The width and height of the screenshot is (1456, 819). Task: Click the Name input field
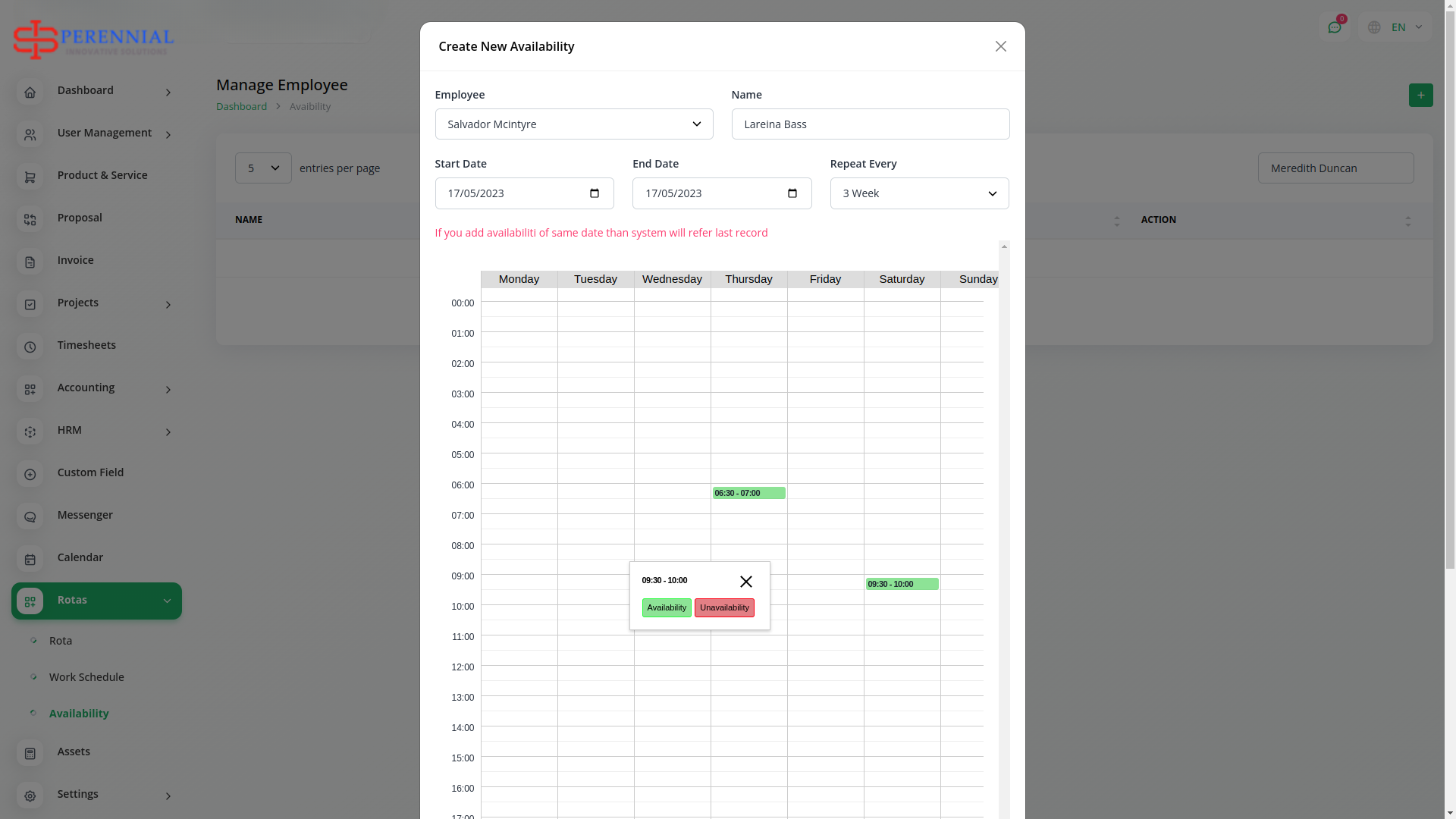click(x=870, y=124)
